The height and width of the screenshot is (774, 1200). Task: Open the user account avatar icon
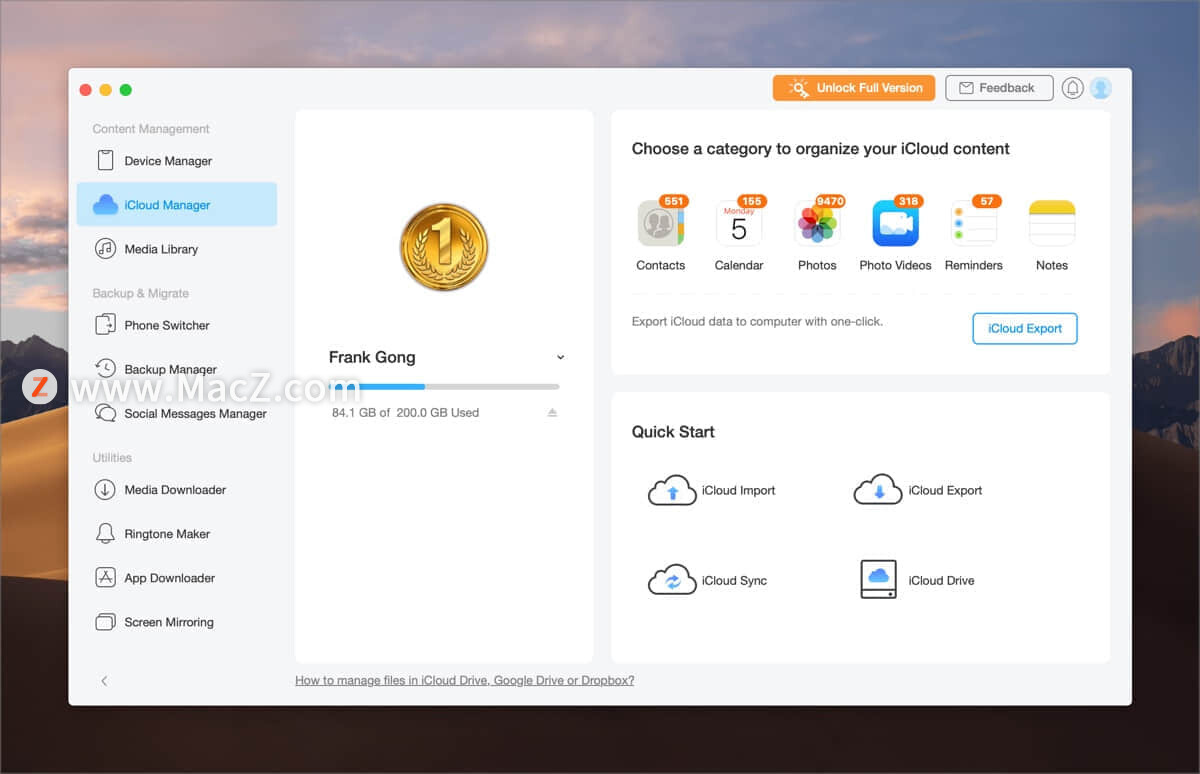pyautogui.click(x=1101, y=88)
